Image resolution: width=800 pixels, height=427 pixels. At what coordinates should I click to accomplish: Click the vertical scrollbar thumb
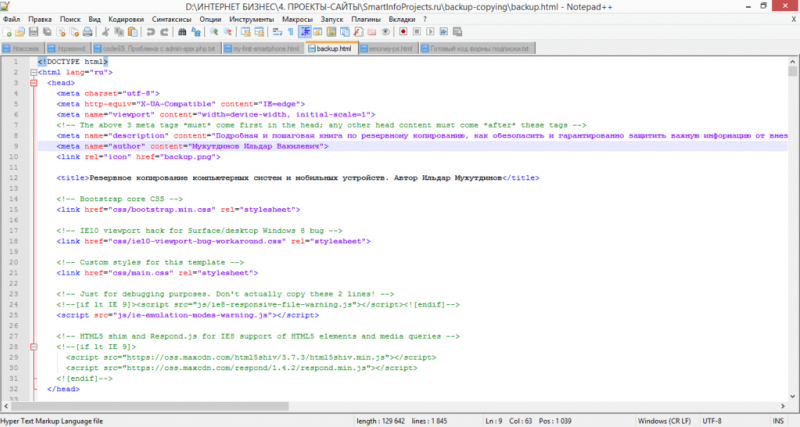(792, 70)
